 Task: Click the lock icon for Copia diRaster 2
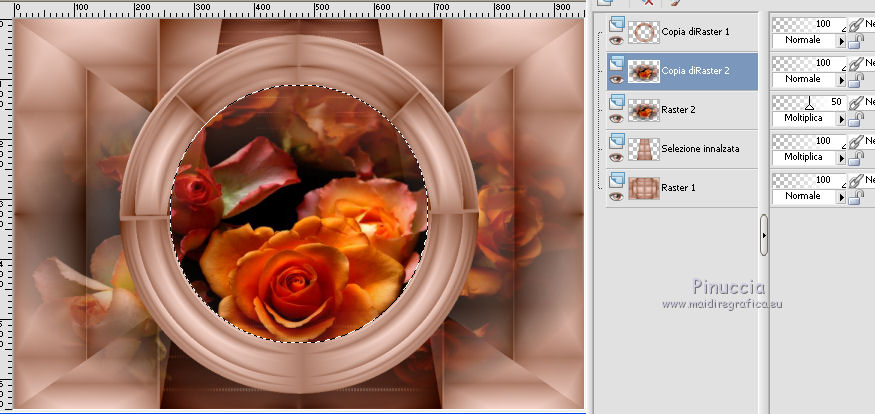click(855, 79)
